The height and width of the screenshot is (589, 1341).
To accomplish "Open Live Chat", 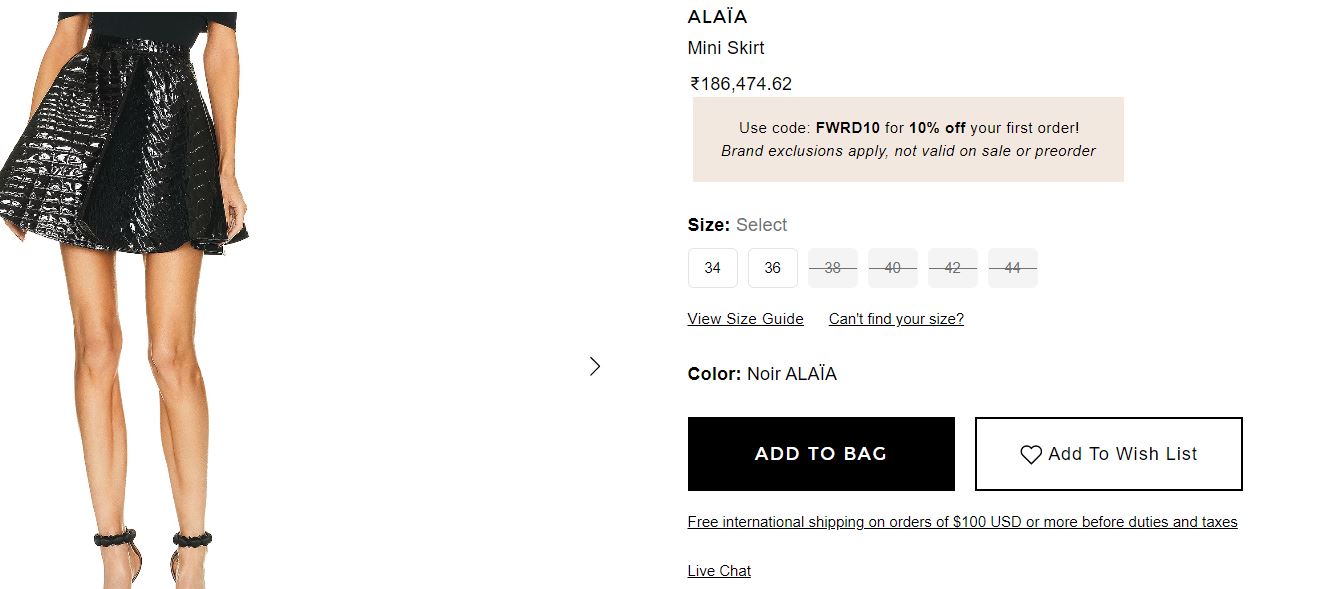I will [718, 570].
